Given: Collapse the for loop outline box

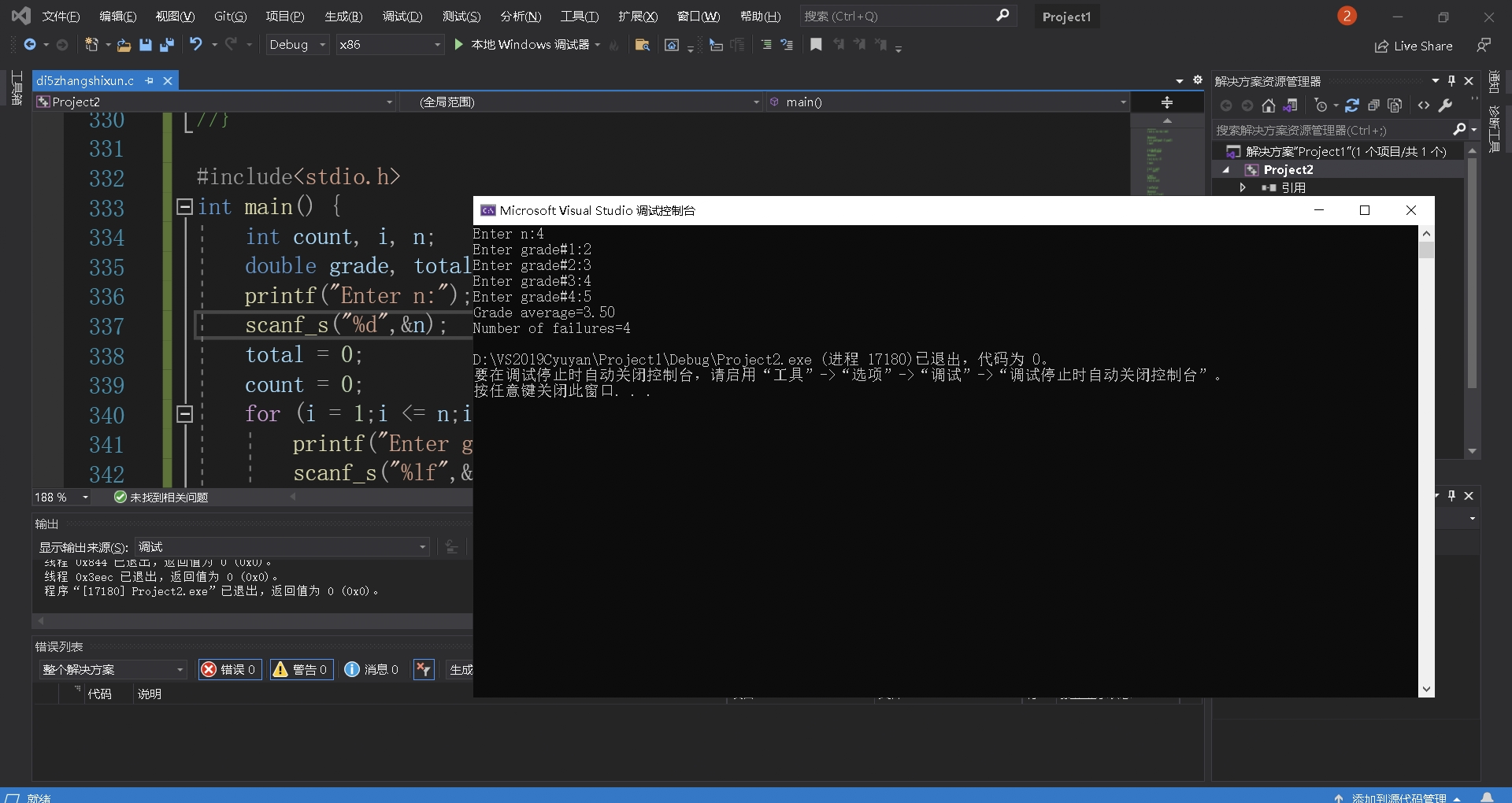Looking at the screenshot, I should point(185,414).
